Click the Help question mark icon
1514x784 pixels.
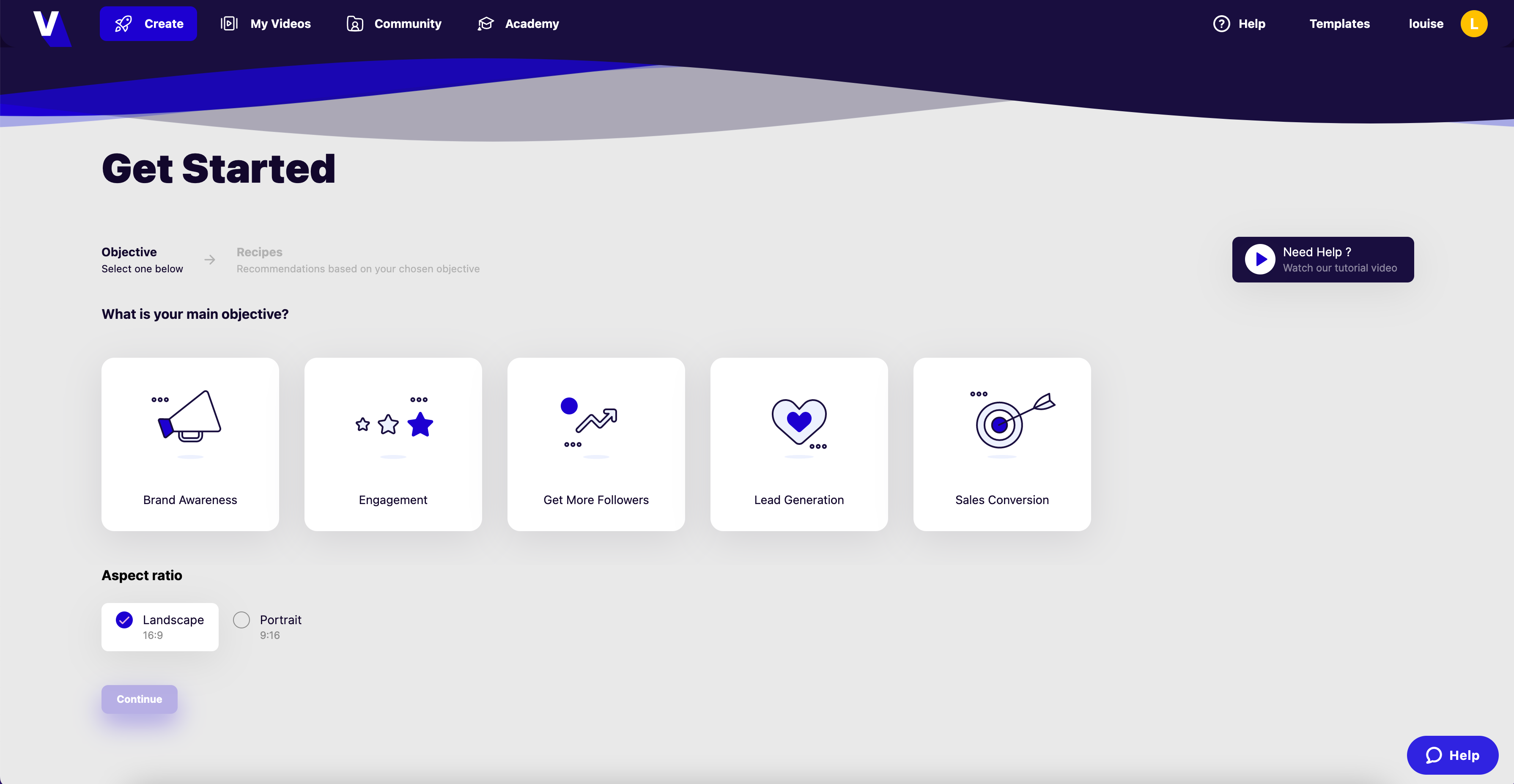[1221, 24]
